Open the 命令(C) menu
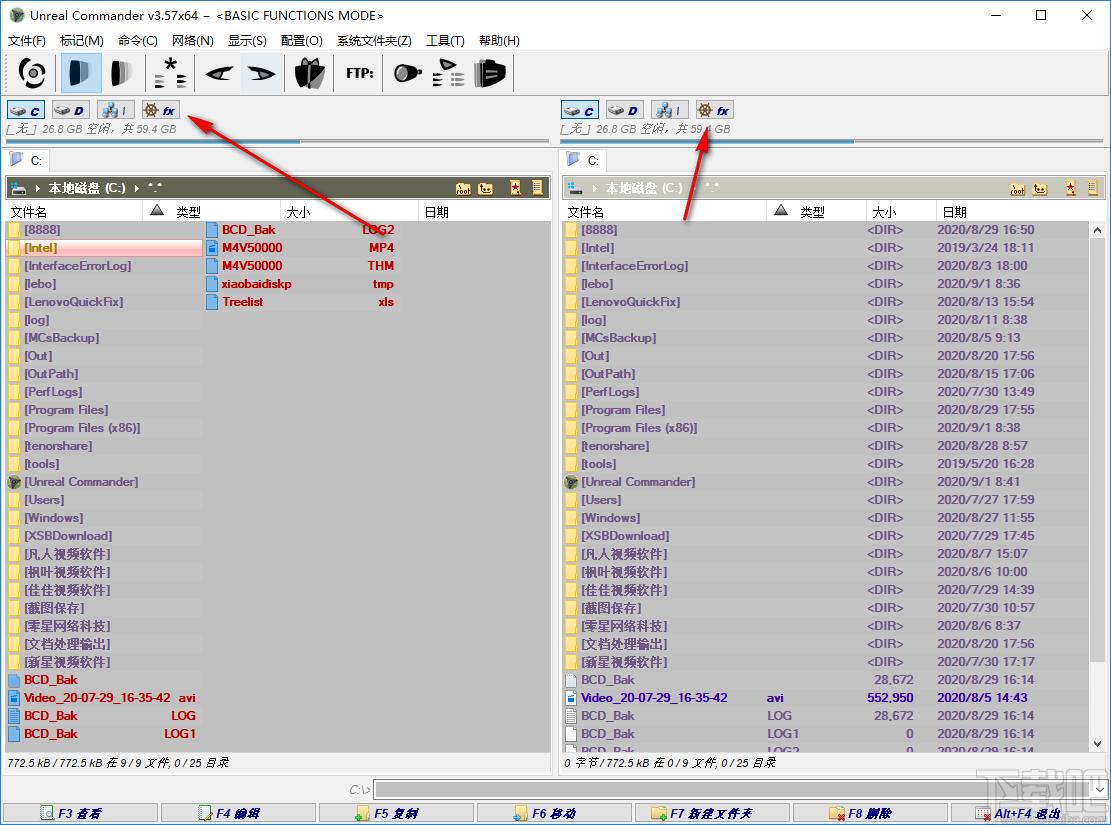This screenshot has height=825, width=1111. pyautogui.click(x=137, y=40)
